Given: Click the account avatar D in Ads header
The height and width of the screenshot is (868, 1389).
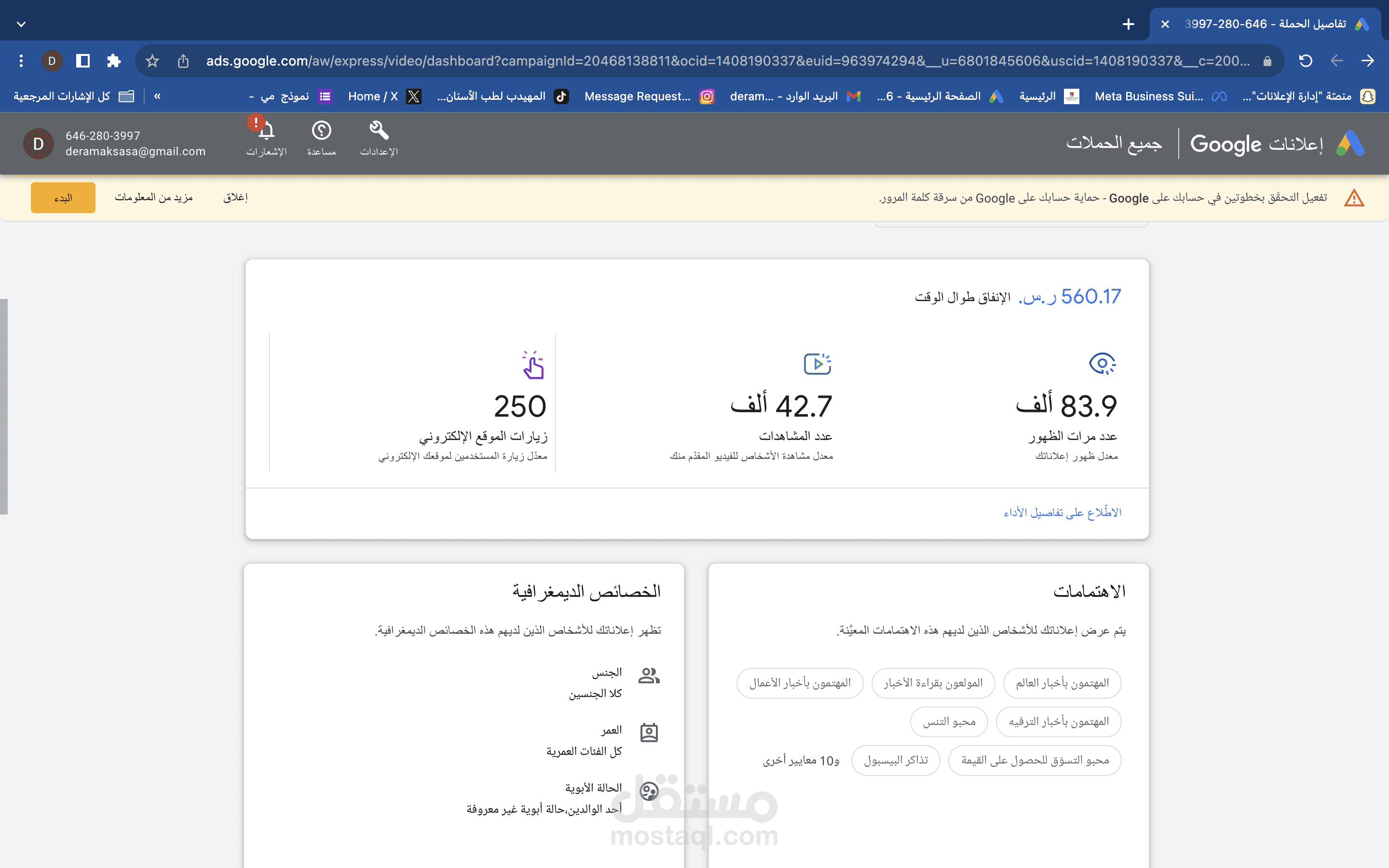Looking at the screenshot, I should tap(39, 144).
